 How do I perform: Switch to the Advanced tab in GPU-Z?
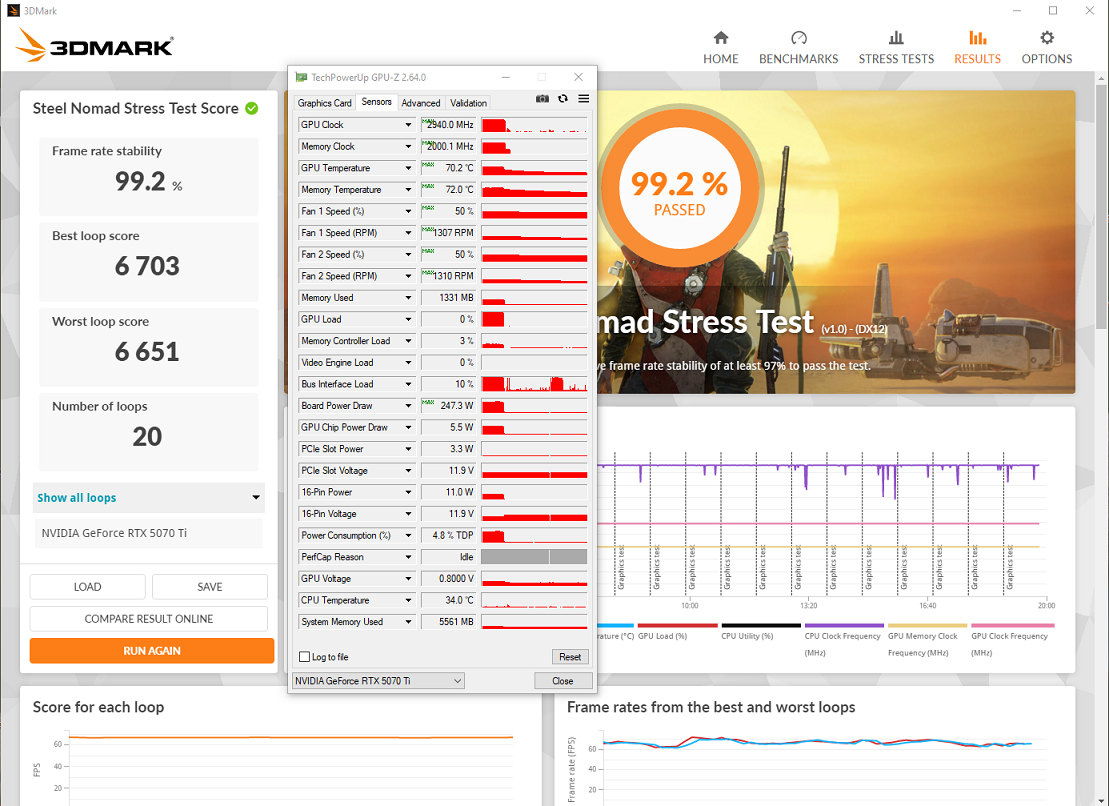click(x=421, y=103)
